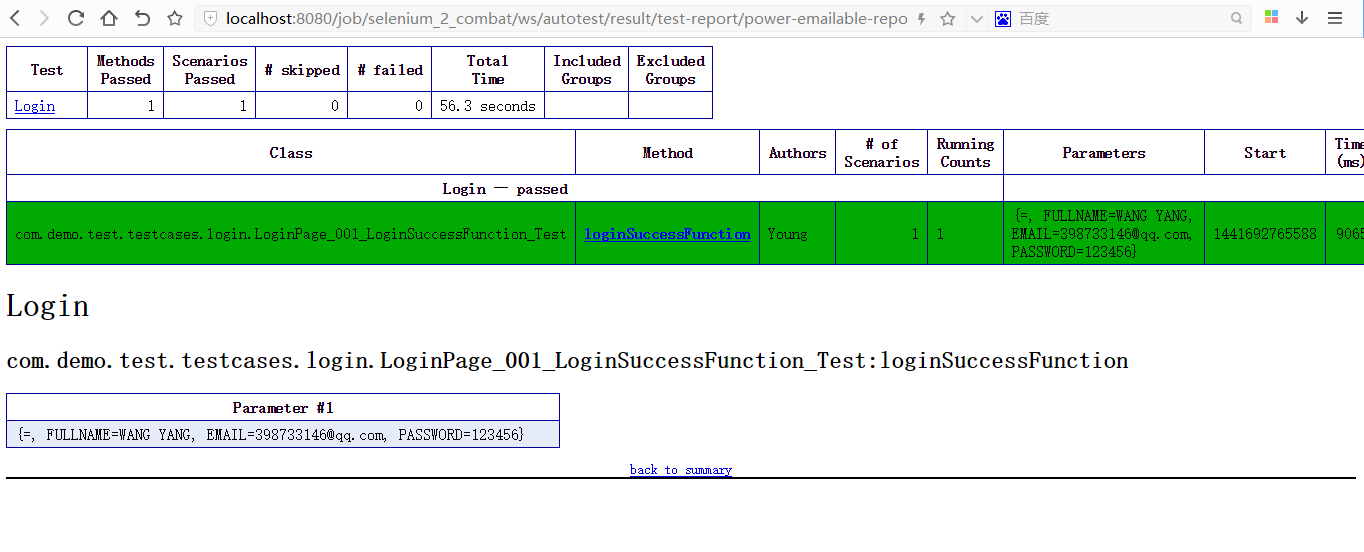Click the Test column header
The image size is (1364, 552).
(x=47, y=70)
